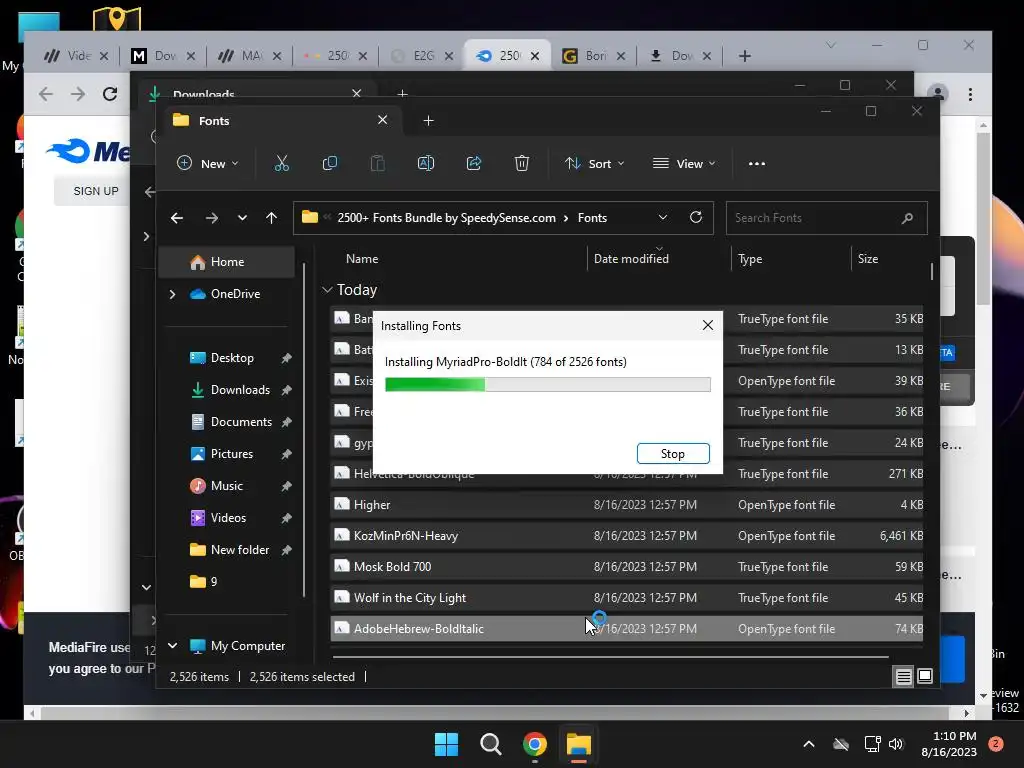Image resolution: width=1024 pixels, height=768 pixels.
Task: Close the Installing Fonts dialog
Action: point(708,325)
